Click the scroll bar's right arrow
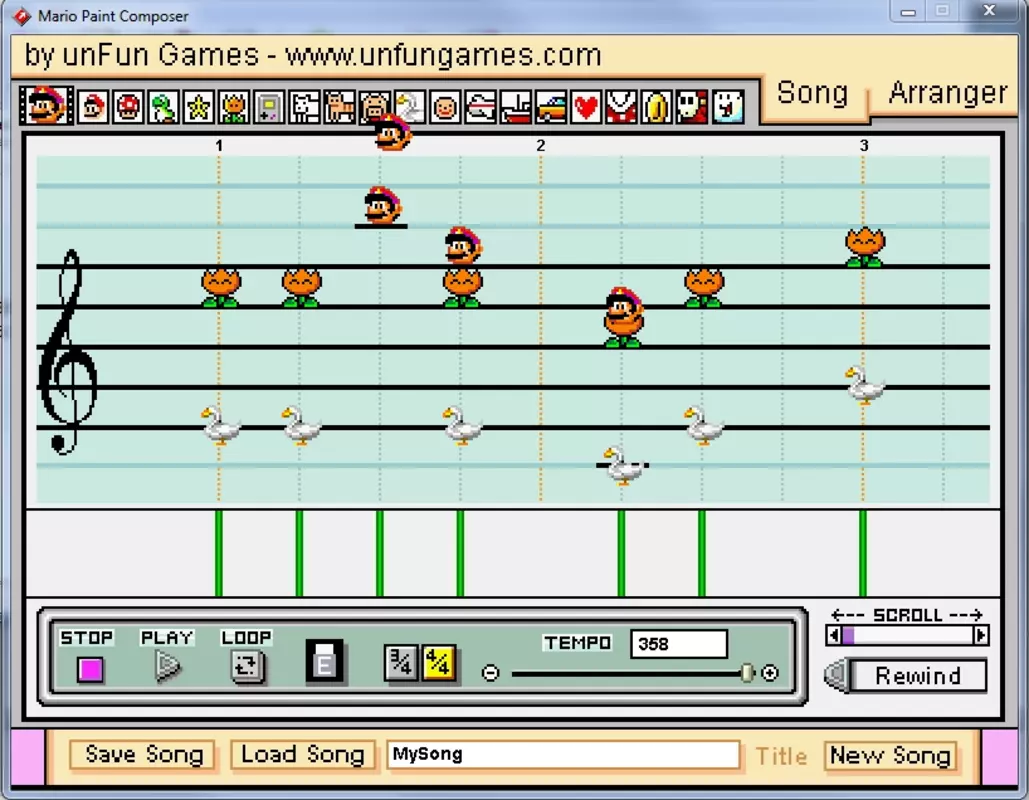 tap(981, 635)
